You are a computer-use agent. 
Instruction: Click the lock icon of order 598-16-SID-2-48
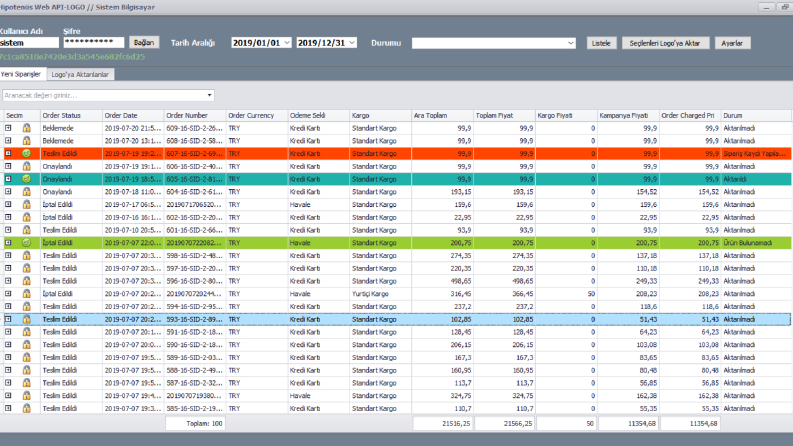coord(26,255)
